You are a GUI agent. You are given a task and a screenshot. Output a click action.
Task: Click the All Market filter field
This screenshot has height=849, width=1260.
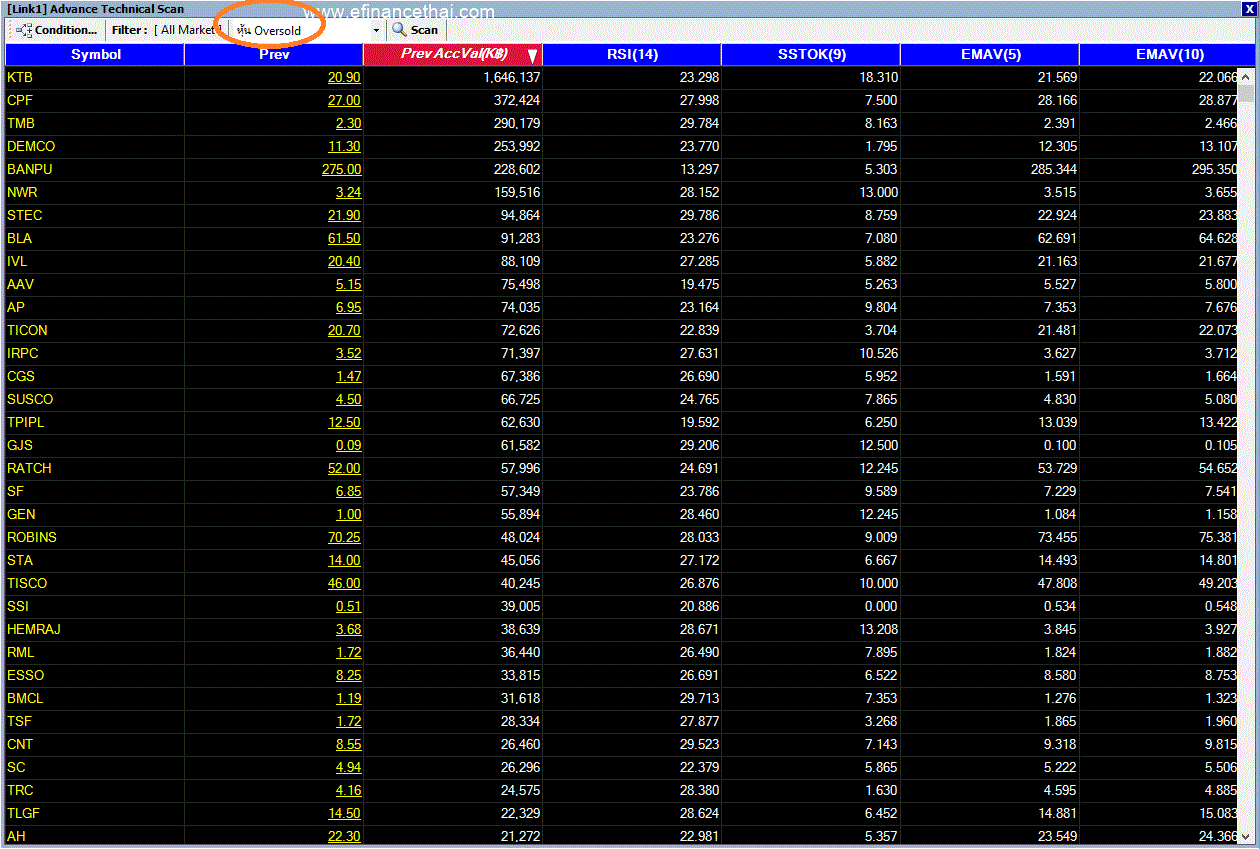tap(187, 30)
